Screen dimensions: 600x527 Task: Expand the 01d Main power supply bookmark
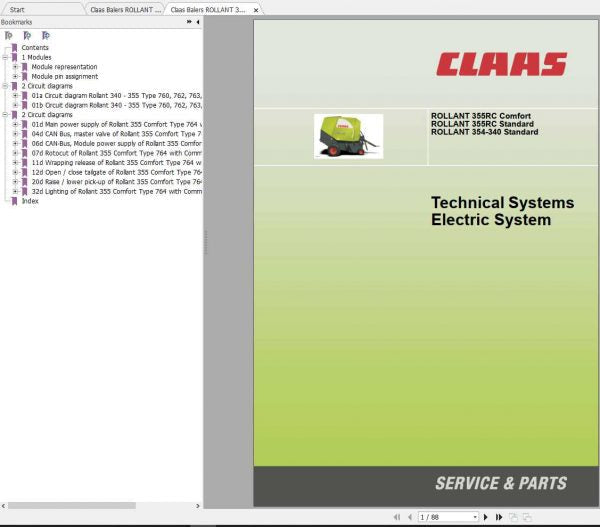[x=15, y=124]
